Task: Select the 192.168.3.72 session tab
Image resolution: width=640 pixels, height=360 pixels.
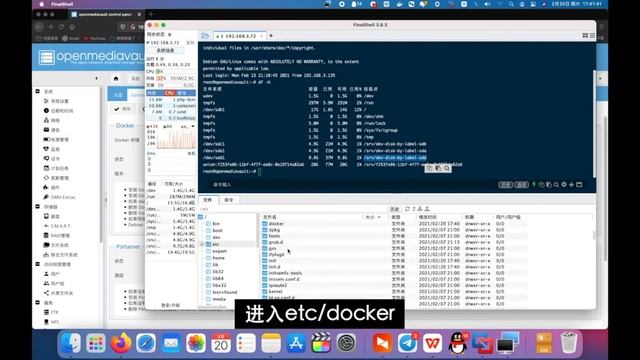Action: click(240, 36)
